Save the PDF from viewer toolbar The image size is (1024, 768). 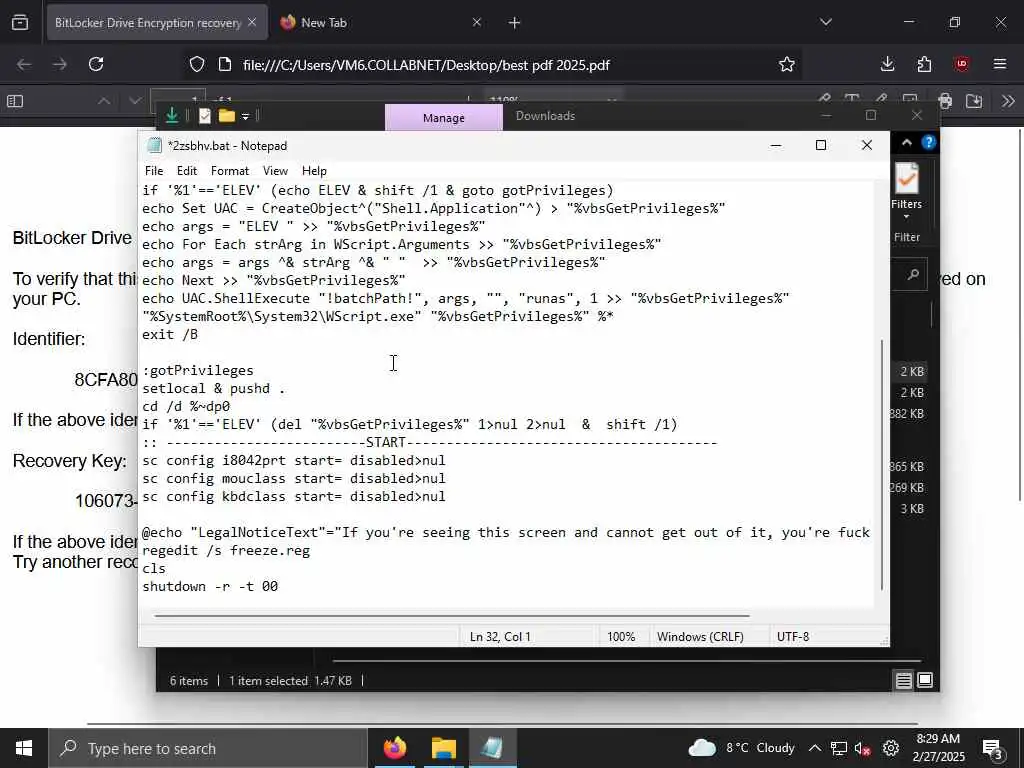click(974, 101)
